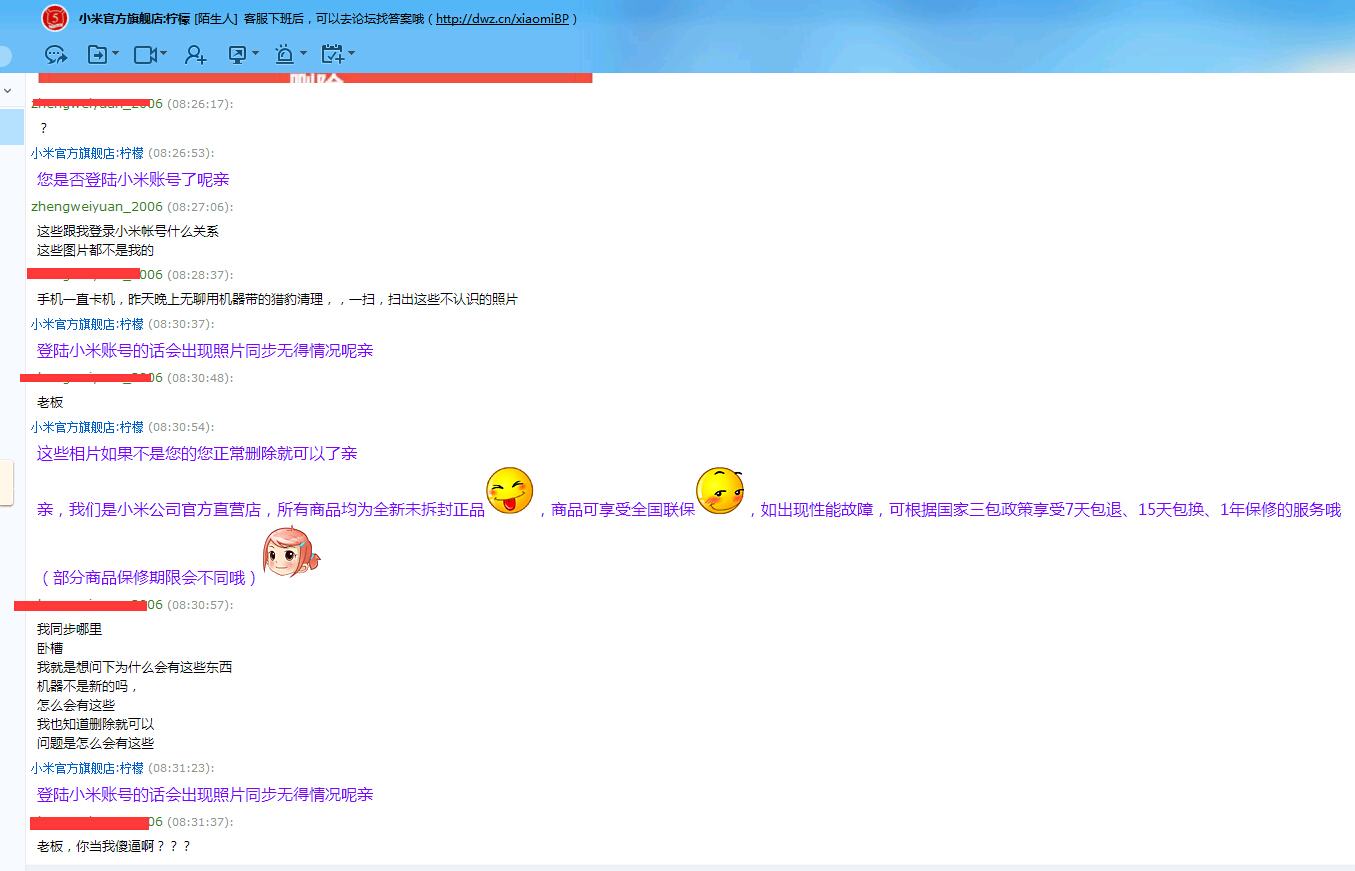Expand the arrow beside the calendar icon
Viewport: 1355px width, 871px height.
coord(351,54)
